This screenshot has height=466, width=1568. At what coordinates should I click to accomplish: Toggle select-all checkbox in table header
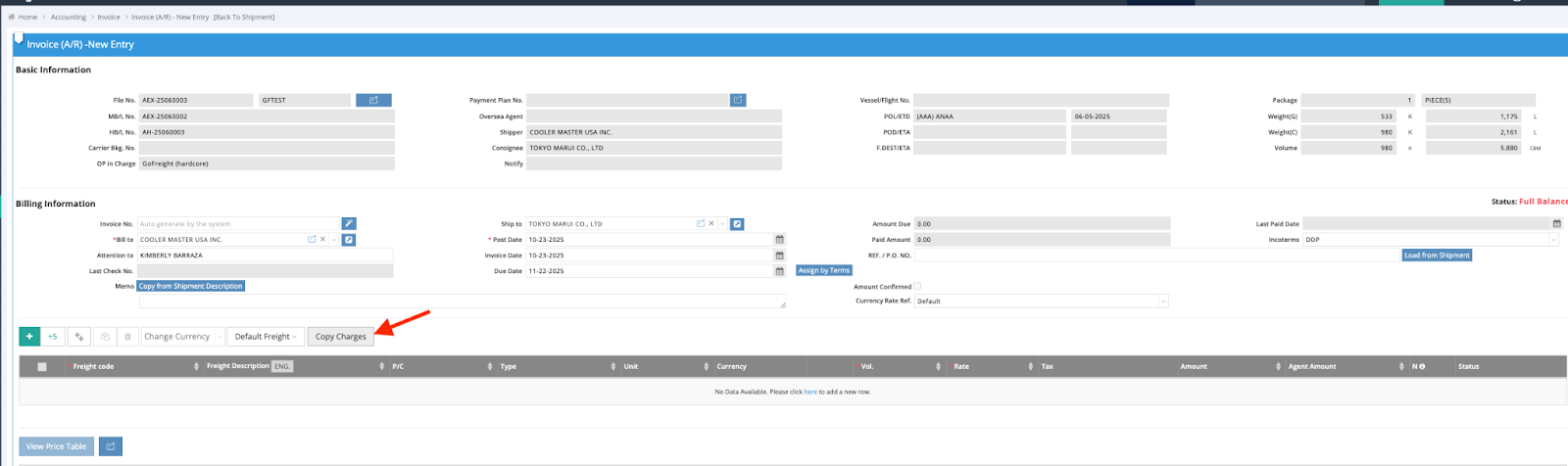(x=42, y=367)
